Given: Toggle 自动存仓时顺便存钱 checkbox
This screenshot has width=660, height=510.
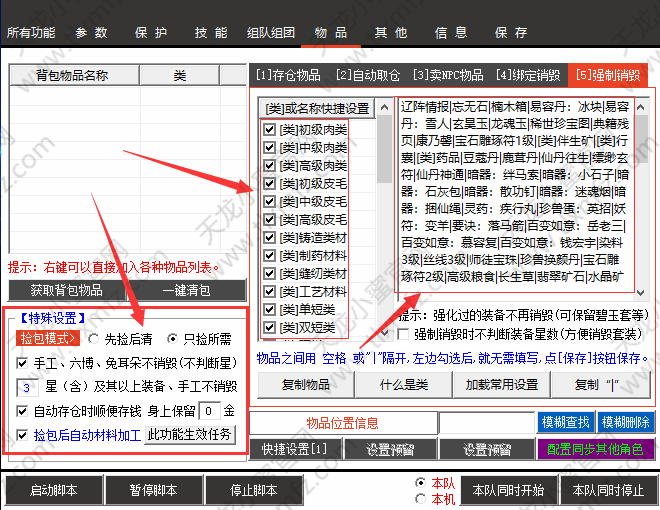Looking at the screenshot, I should 22,411.
